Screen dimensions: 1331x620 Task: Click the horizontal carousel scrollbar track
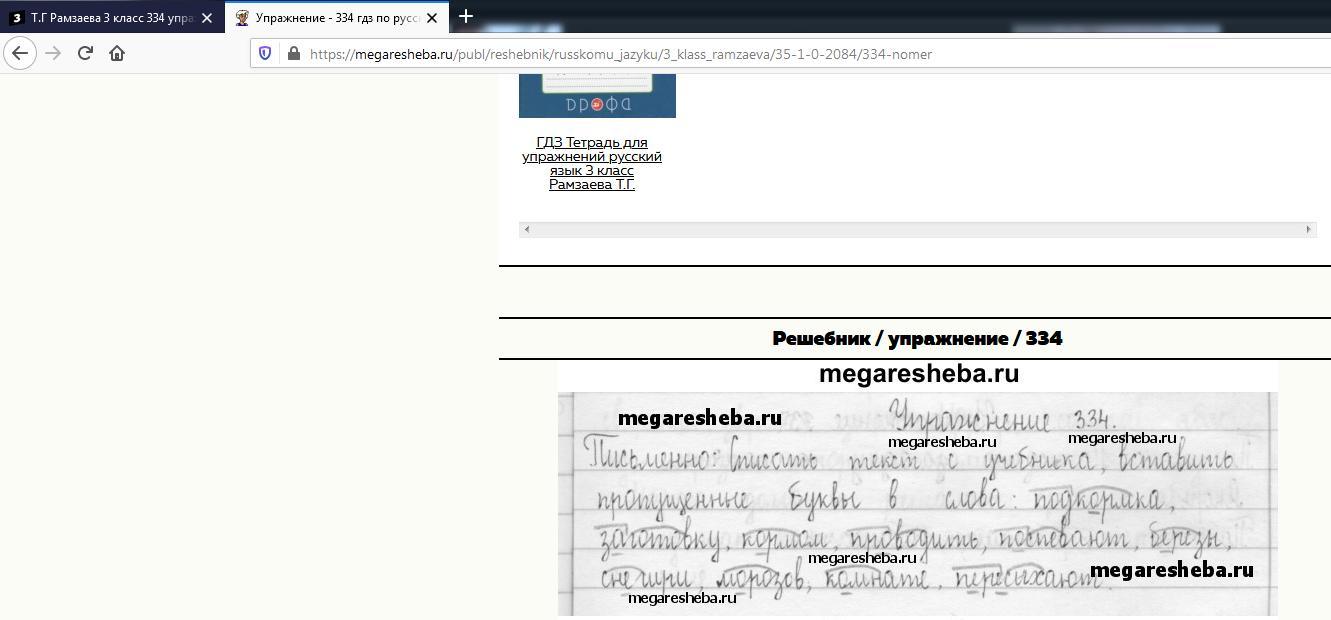pos(917,229)
